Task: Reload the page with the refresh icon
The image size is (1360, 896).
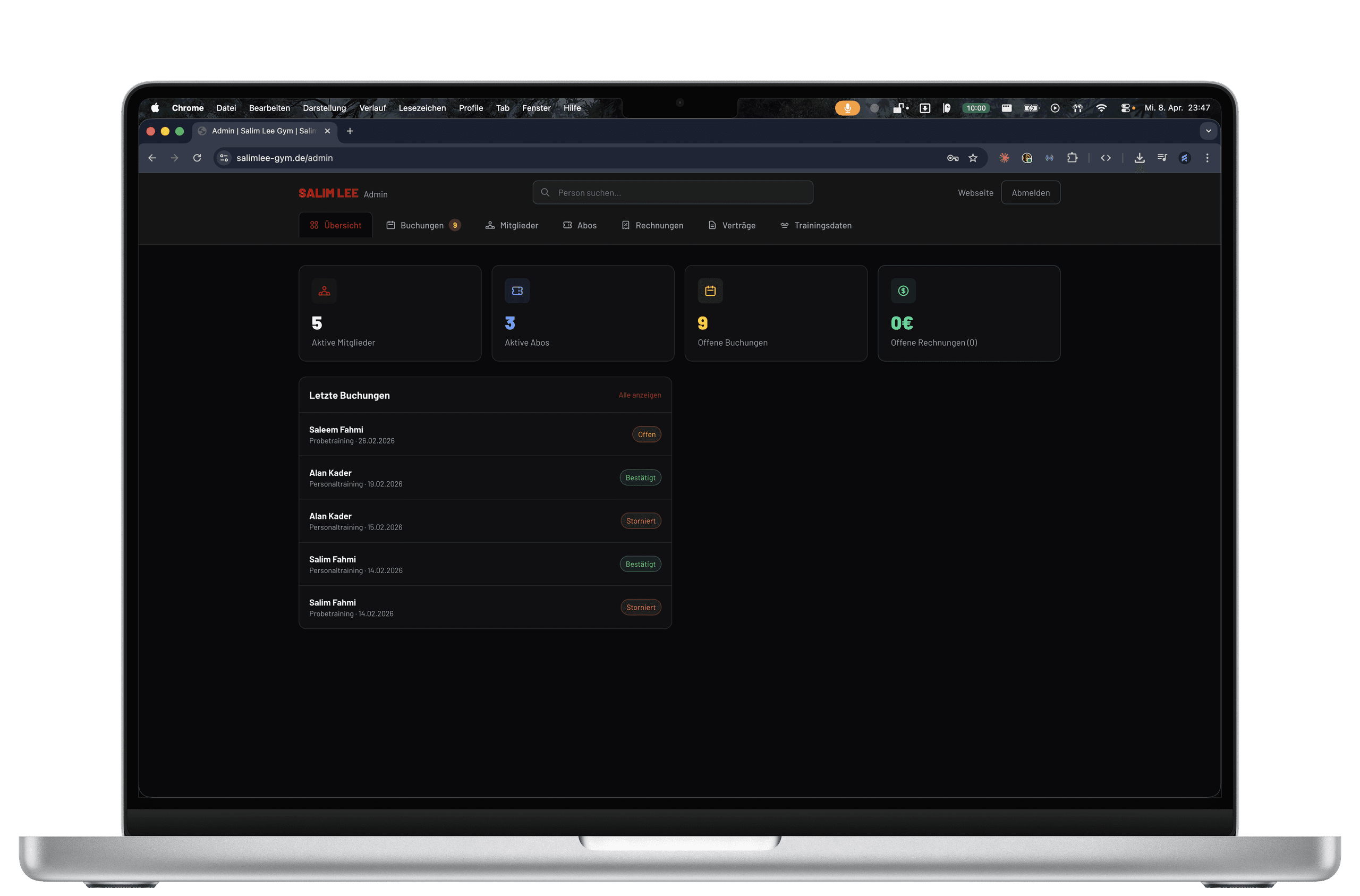Action: (197, 158)
